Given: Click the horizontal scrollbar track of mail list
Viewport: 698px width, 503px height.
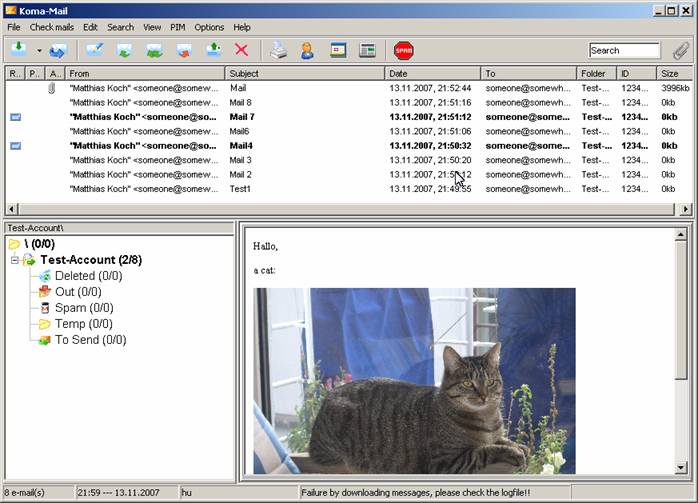Looking at the screenshot, I should 349,208.
